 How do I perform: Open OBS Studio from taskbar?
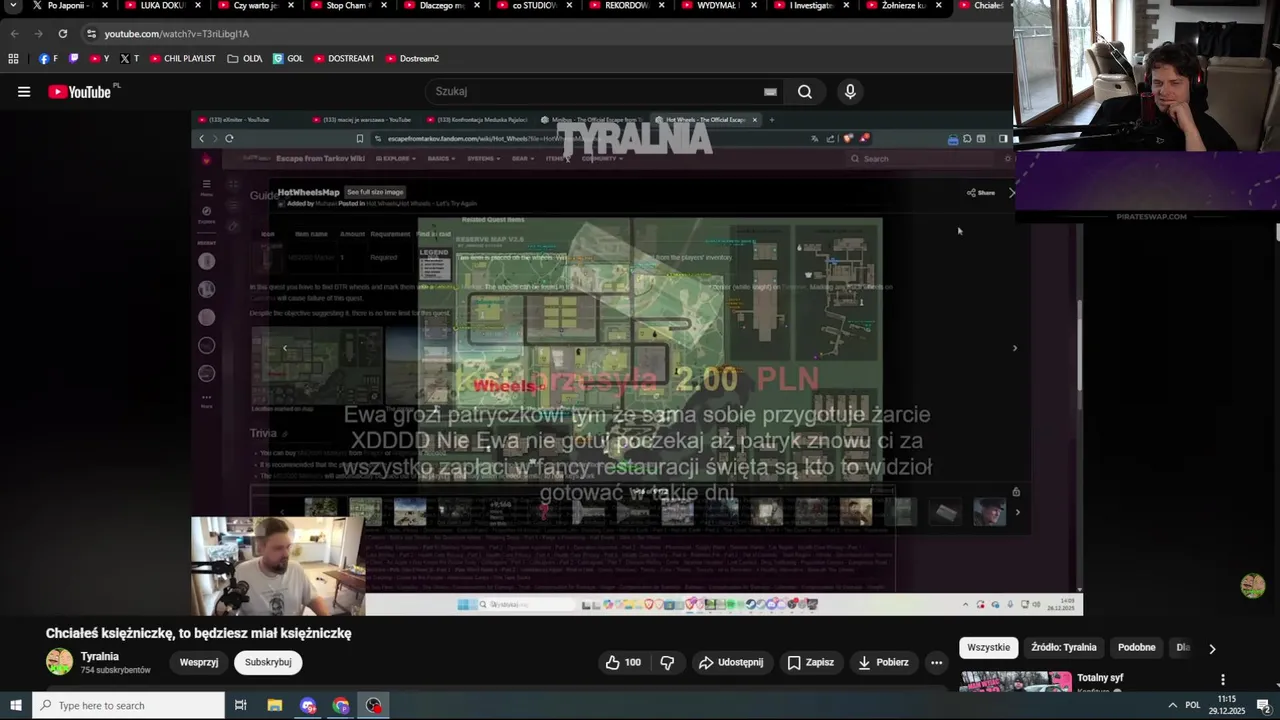374,706
